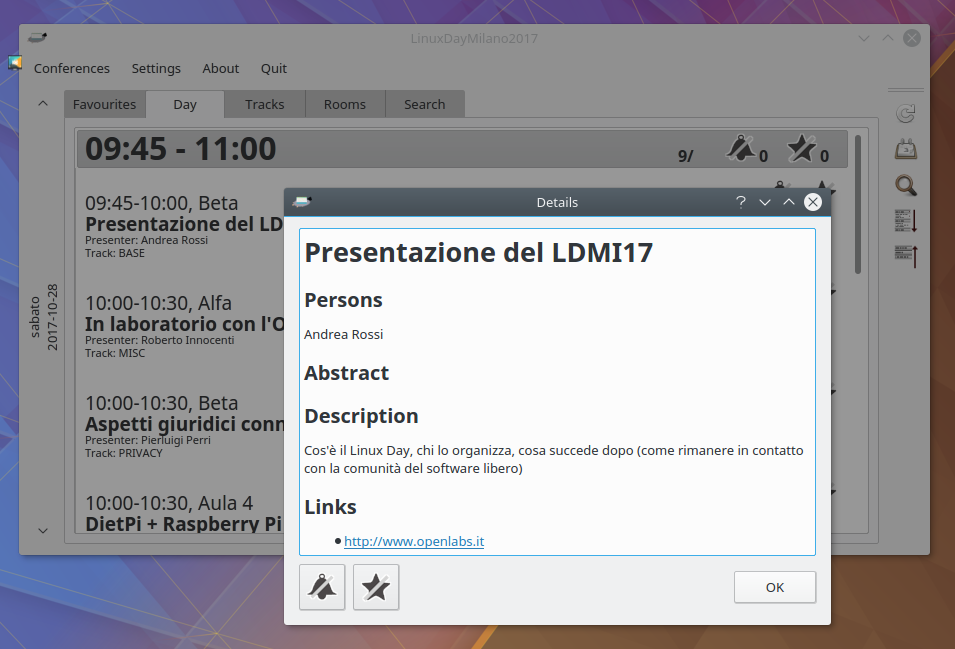Click the Presentazione del LDMI17 title in Details
Image resolution: width=955 pixels, height=649 pixels.
(x=479, y=253)
